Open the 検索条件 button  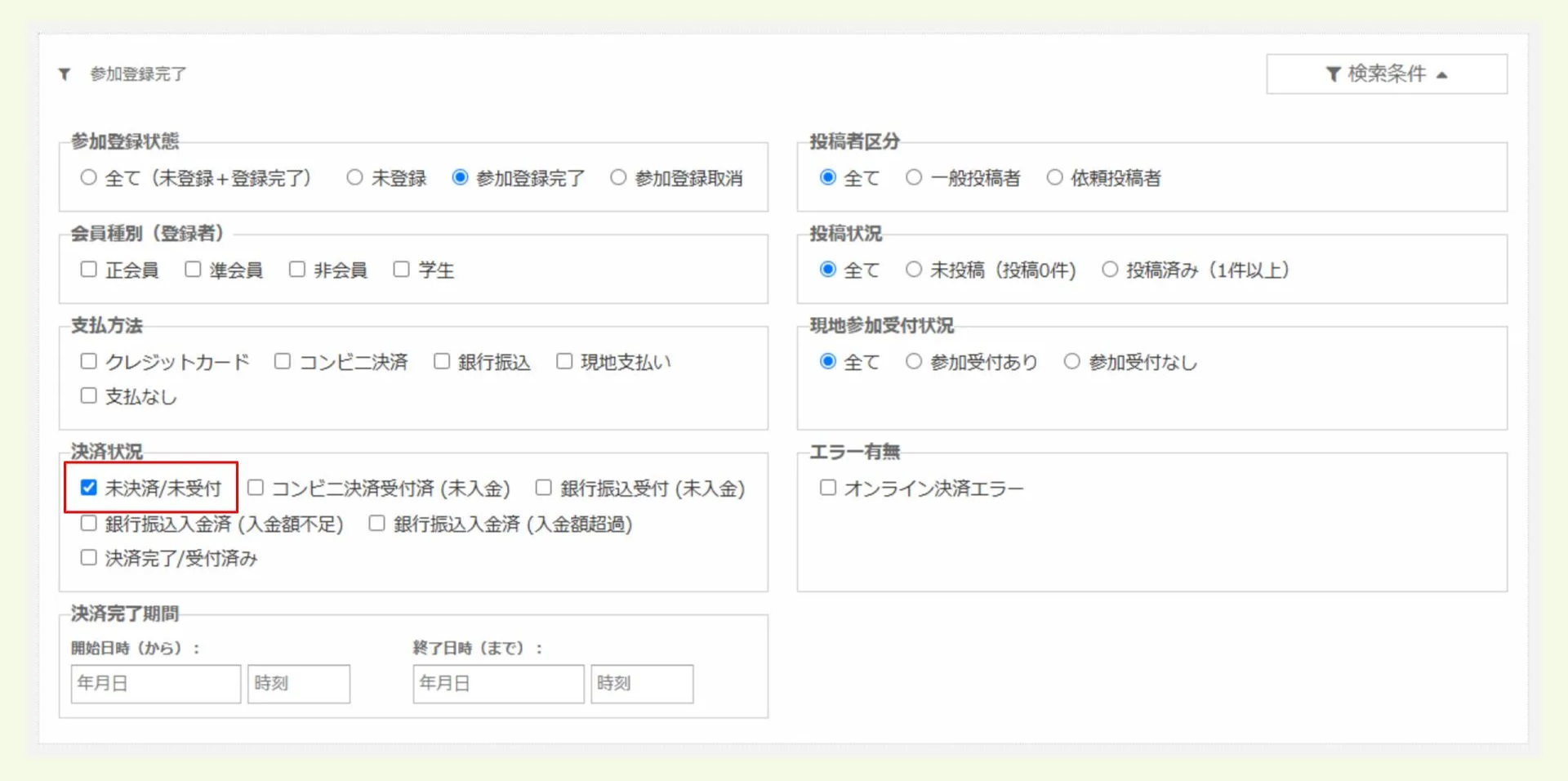click(x=1387, y=74)
